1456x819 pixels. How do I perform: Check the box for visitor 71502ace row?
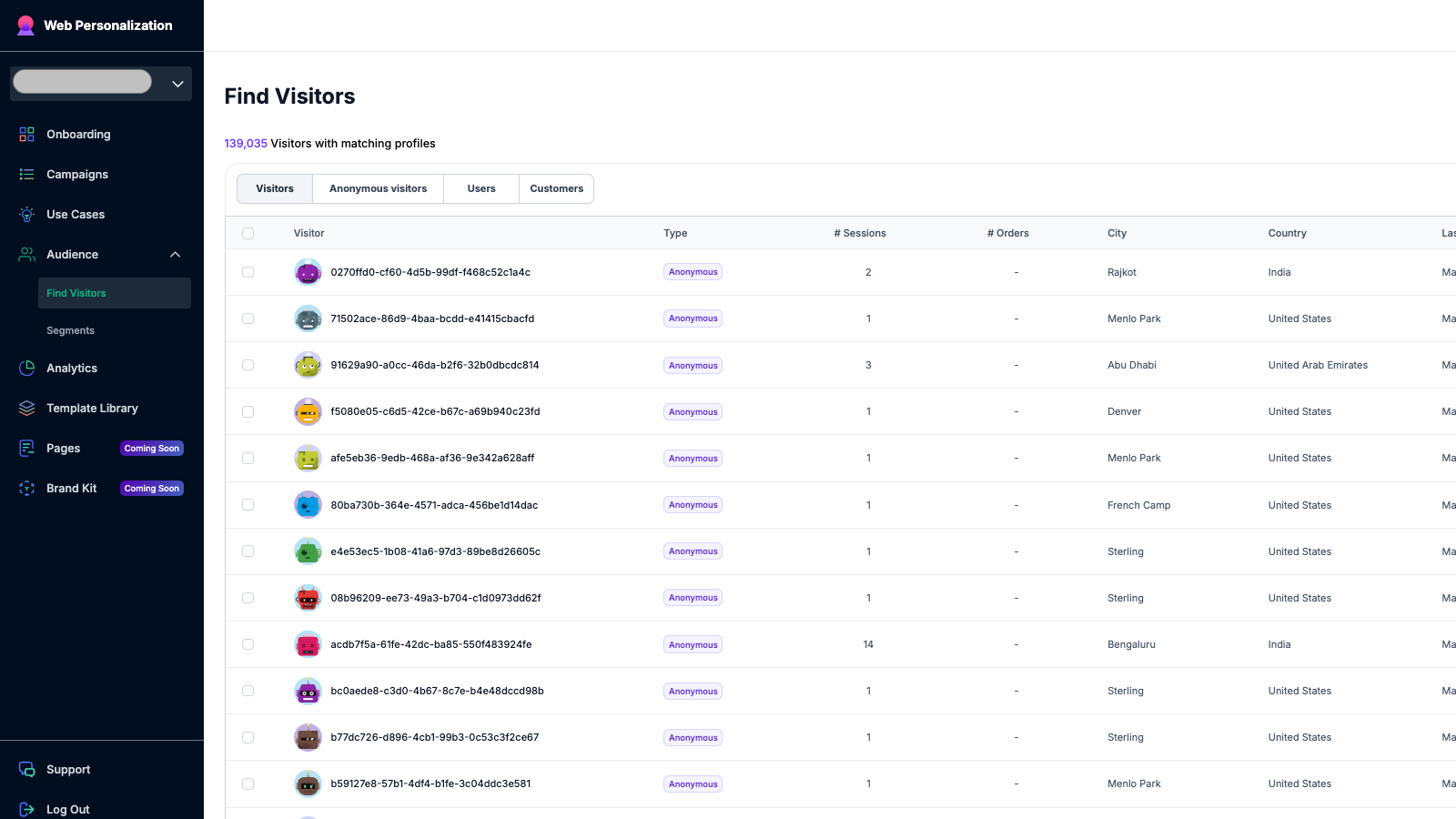248,318
